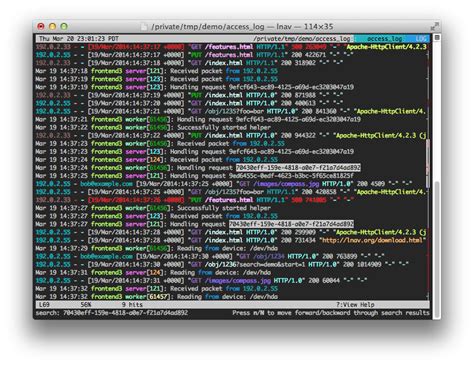Click the 'http://lnav.org/download.html' referrer text
Image resolution: width=474 pixels, height=365 pixels.
(x=372, y=240)
